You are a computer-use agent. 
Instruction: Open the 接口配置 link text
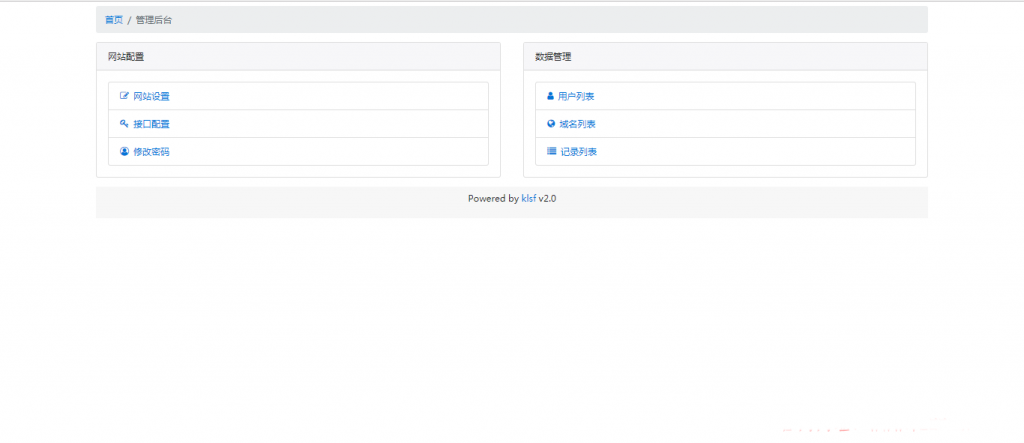151,124
